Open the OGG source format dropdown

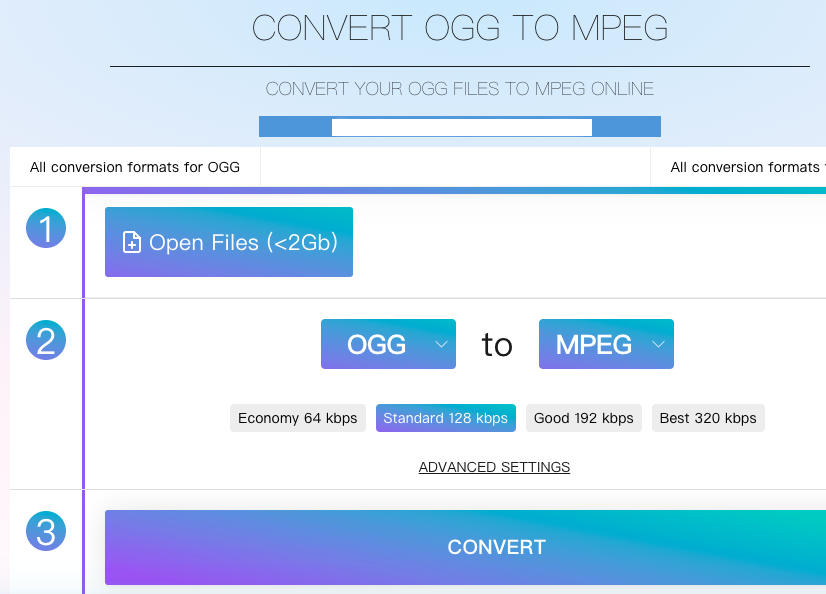coord(388,344)
